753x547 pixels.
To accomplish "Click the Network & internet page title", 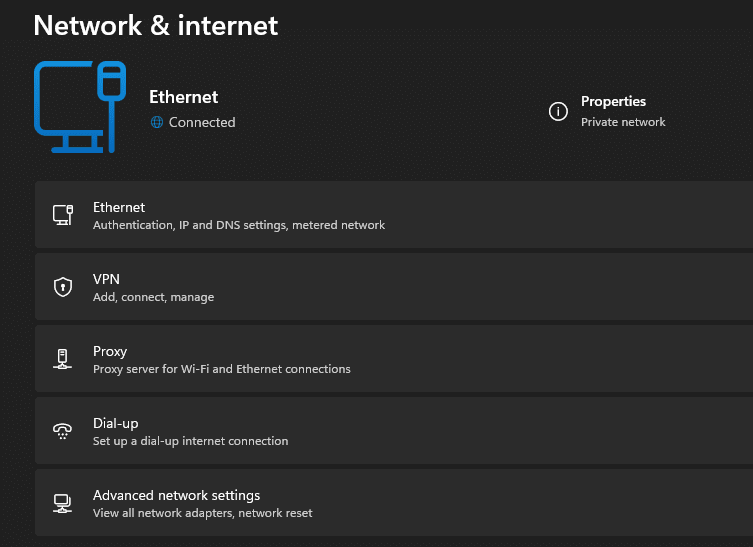I will (156, 25).
